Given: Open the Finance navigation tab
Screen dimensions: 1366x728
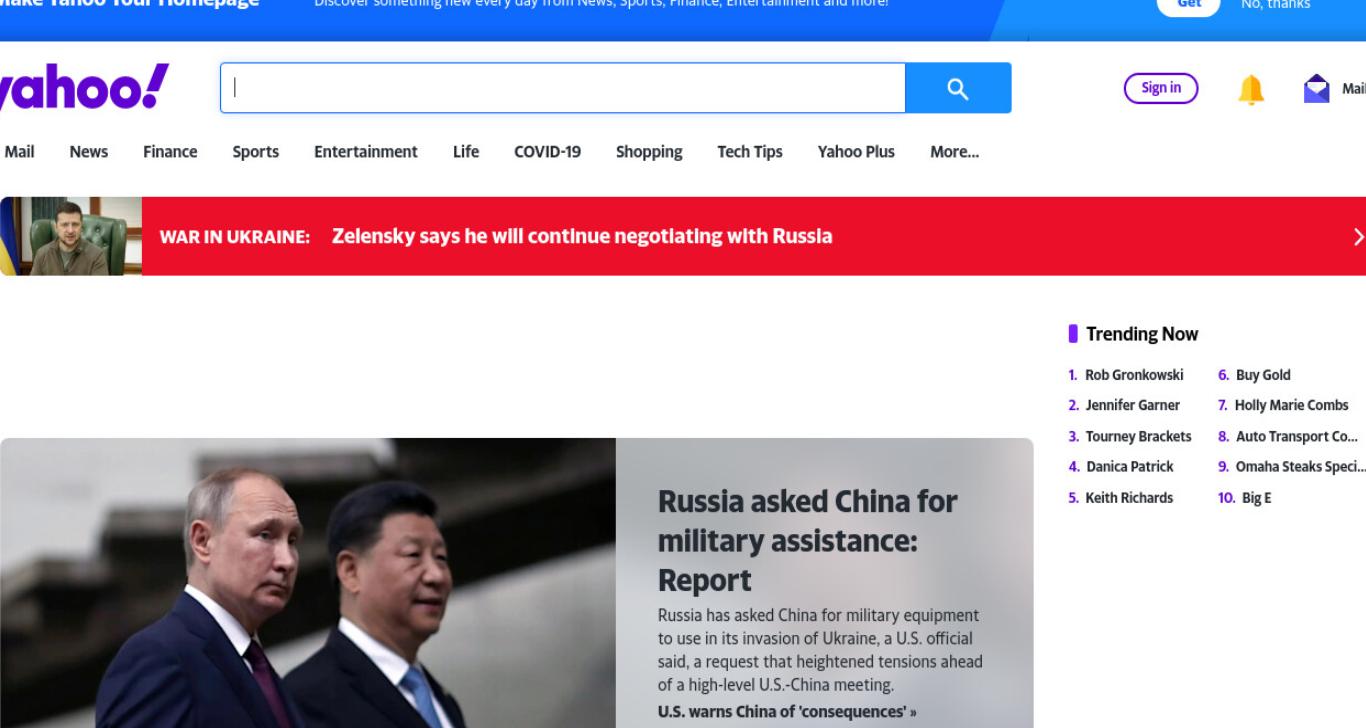Looking at the screenshot, I should [x=170, y=152].
